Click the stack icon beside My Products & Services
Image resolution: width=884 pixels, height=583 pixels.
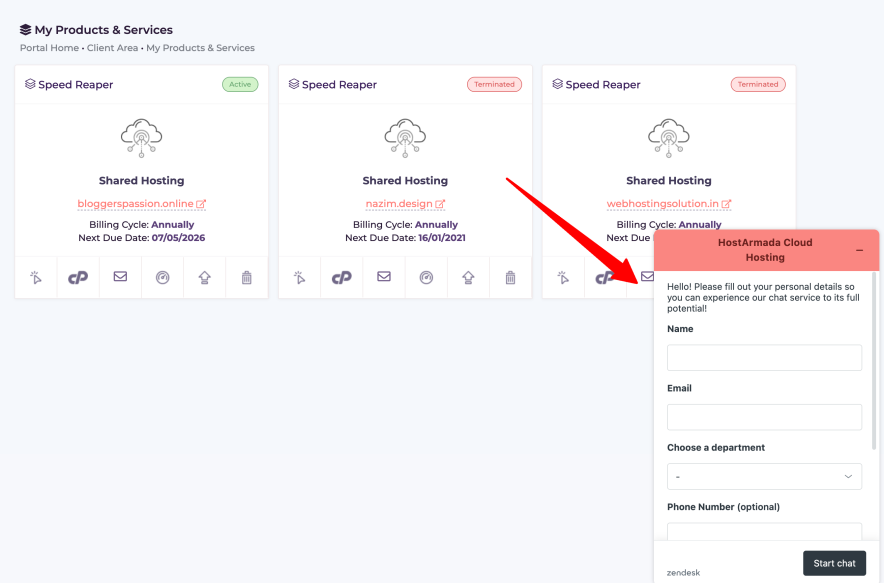pos(25,29)
